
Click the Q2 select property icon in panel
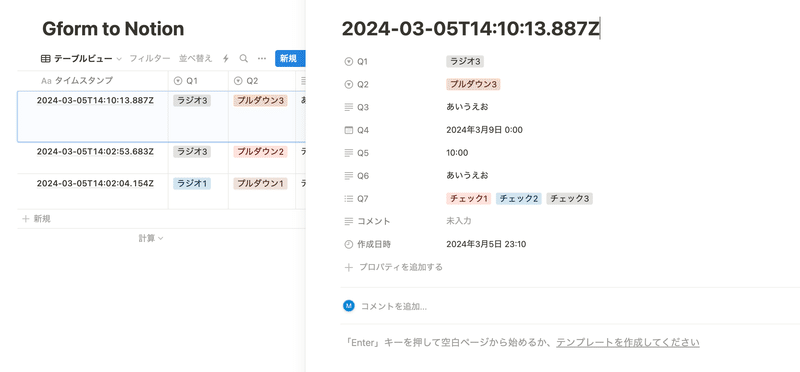(x=349, y=85)
